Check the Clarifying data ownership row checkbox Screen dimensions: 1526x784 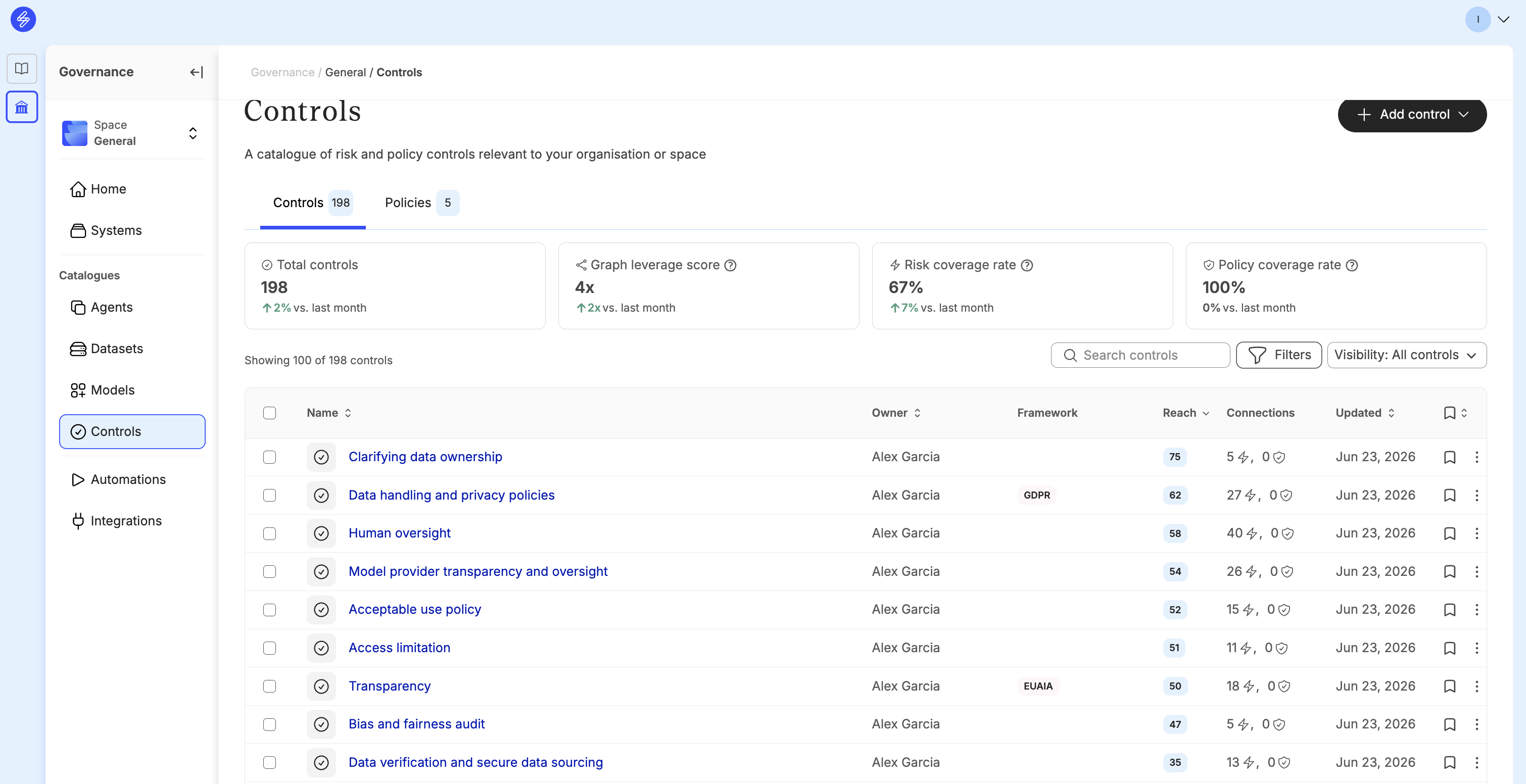point(269,457)
